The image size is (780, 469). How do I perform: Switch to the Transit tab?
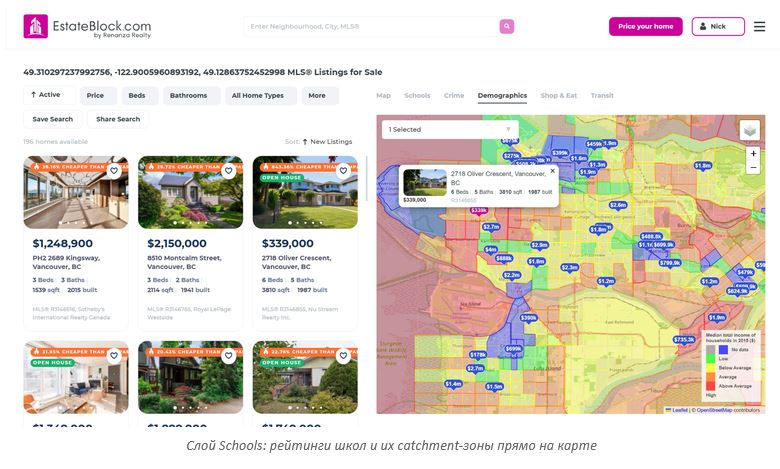click(602, 95)
